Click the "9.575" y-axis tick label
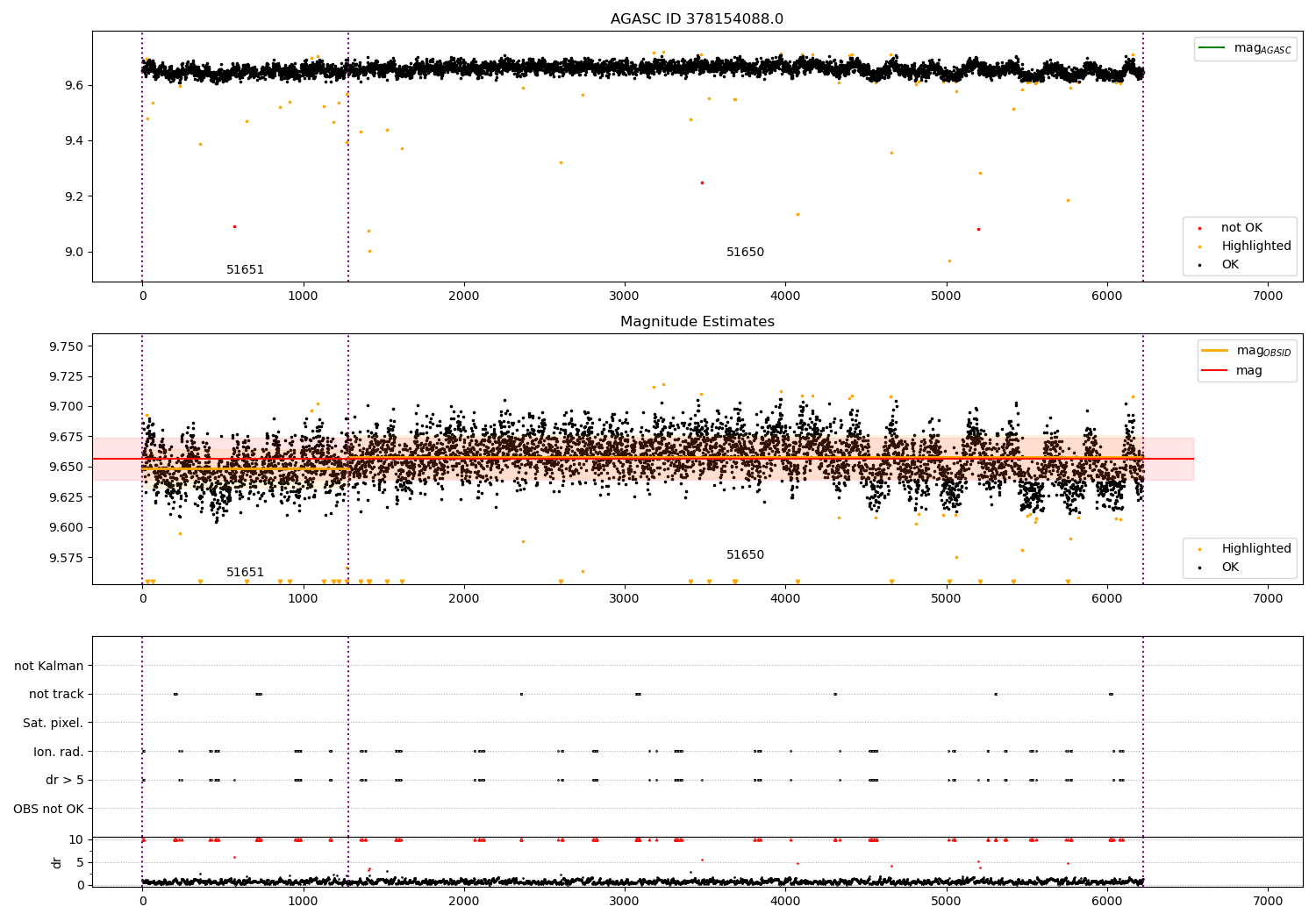Image resolution: width=1316 pixels, height=921 pixels. pyautogui.click(x=66, y=558)
